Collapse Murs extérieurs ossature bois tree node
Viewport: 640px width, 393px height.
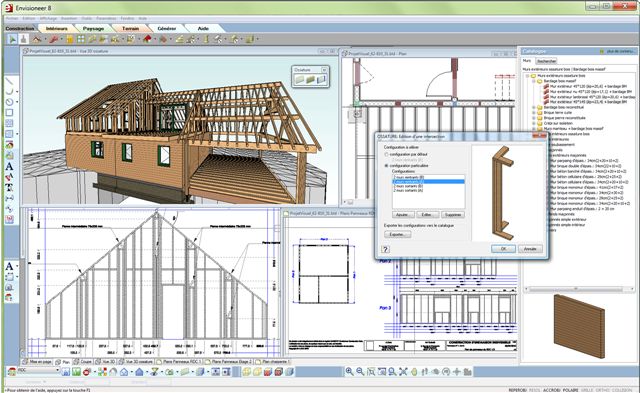coord(528,76)
